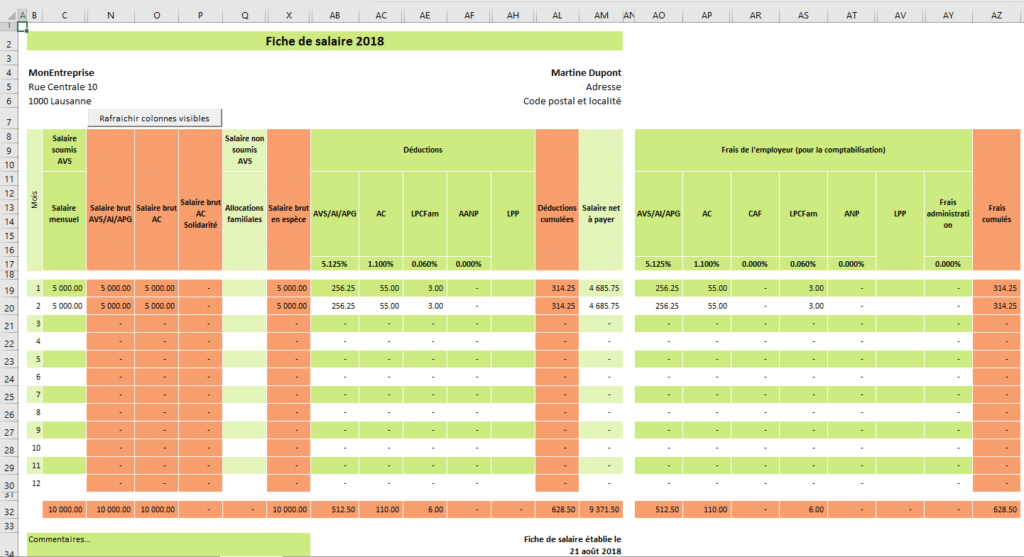Select the Allocations familiales heading cell
Image resolution: width=1024 pixels, height=557 pixels.
coord(245,199)
